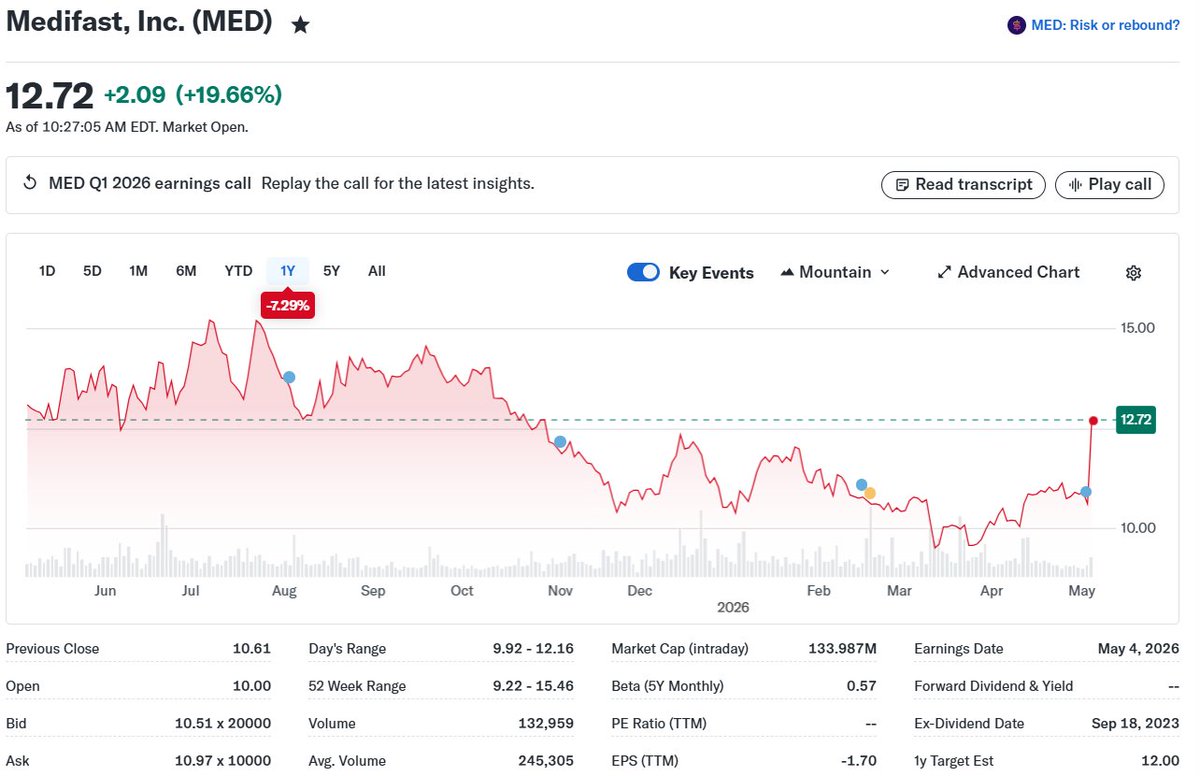The height and width of the screenshot is (776, 1200).
Task: Click the red current price dot on chart
Action: pyautogui.click(x=1093, y=420)
